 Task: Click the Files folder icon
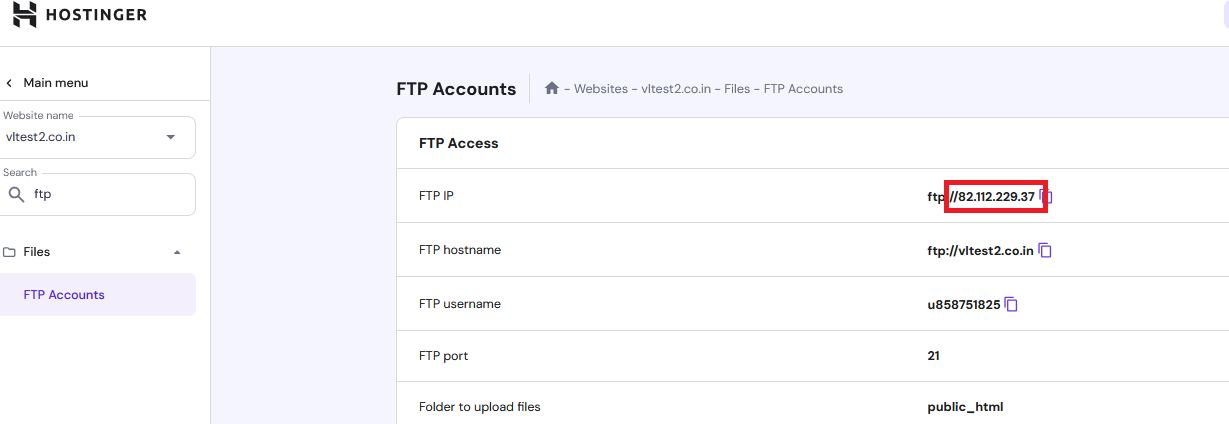tap(10, 252)
